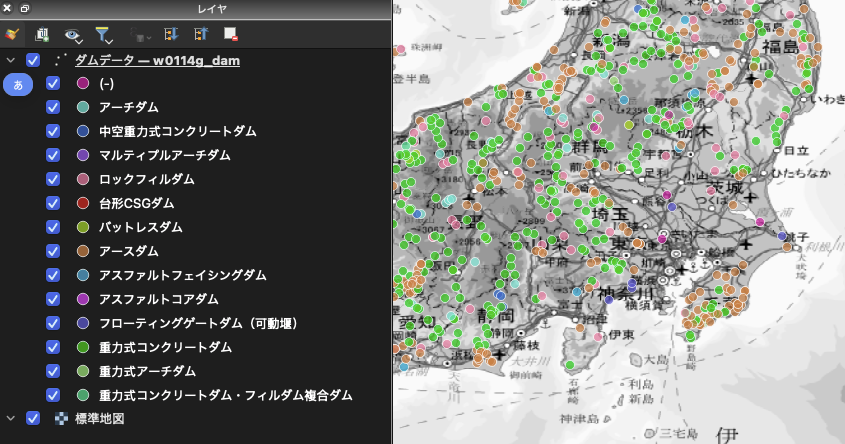Uncheck the (-) category checkbox
Screen dimensions: 845x444
[x=53, y=83]
